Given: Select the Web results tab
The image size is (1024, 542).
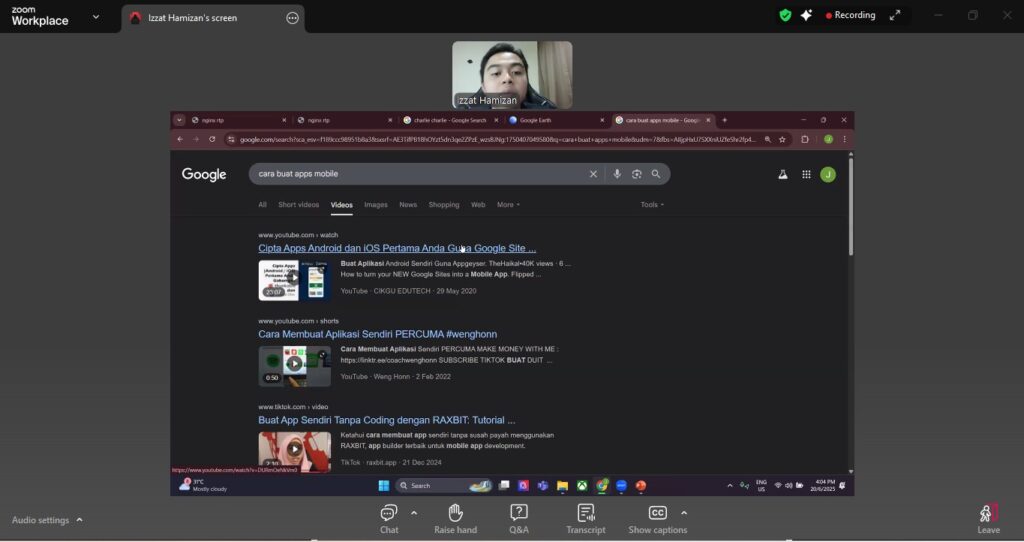Looking at the screenshot, I should 478,204.
